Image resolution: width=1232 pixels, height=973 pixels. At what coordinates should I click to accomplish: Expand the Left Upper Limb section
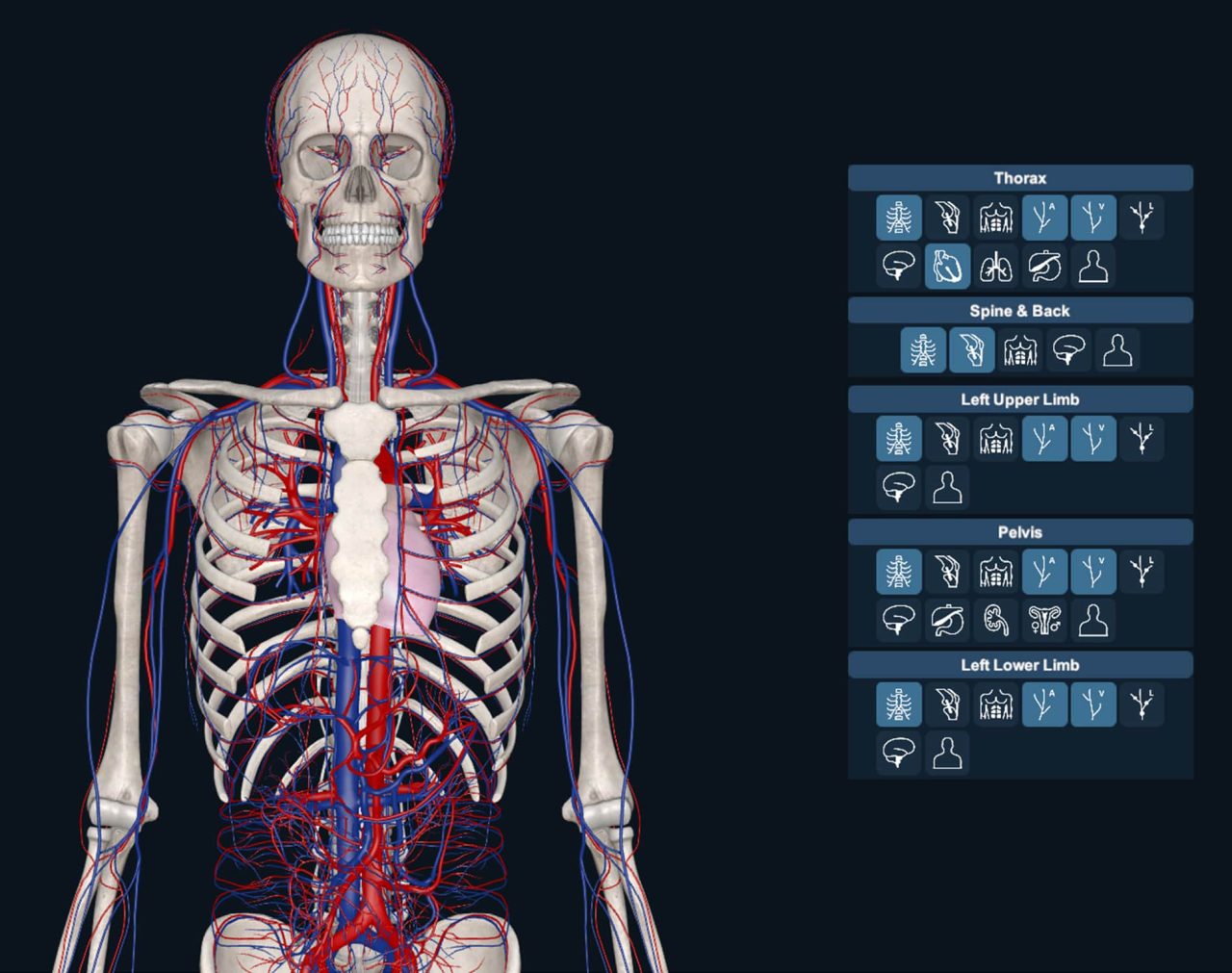click(1020, 398)
